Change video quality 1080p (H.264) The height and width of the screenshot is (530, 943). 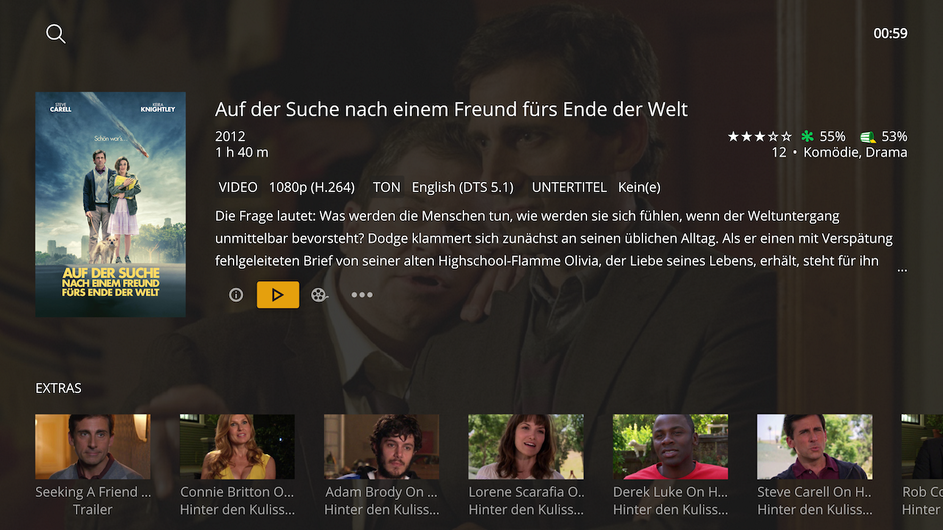coord(312,187)
